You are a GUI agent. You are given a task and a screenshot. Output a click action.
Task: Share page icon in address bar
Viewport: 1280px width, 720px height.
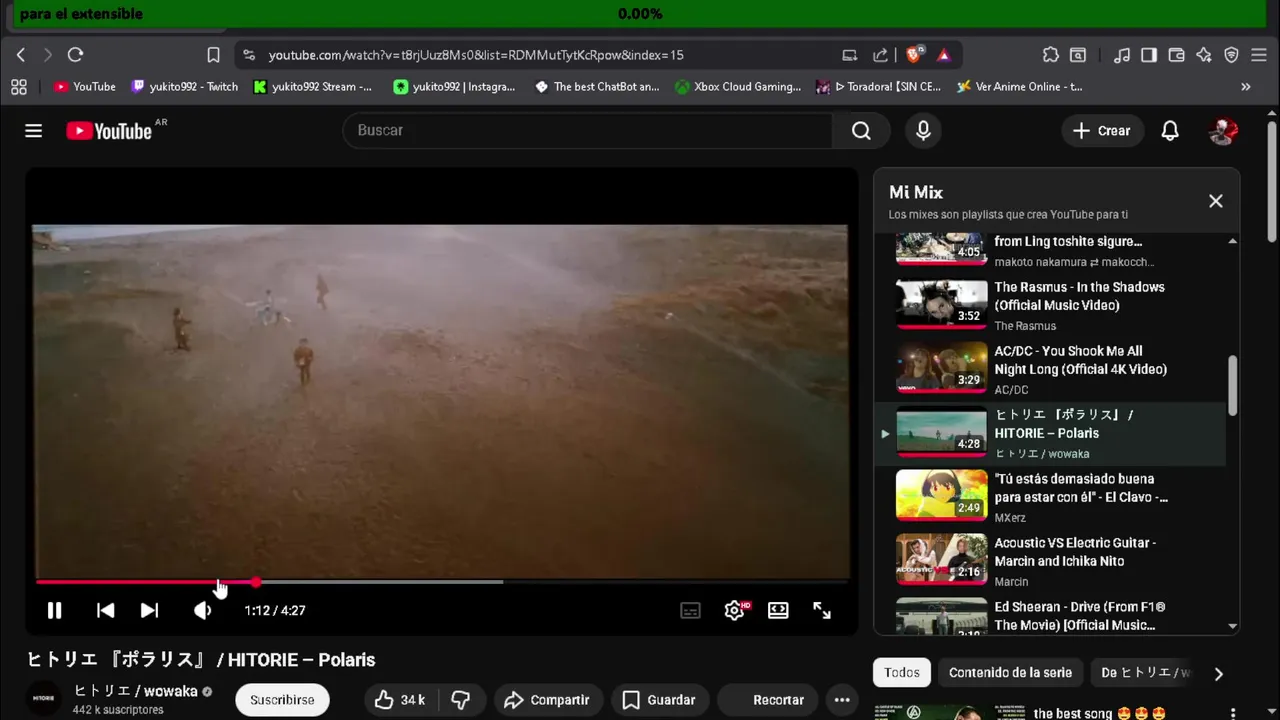click(880, 55)
